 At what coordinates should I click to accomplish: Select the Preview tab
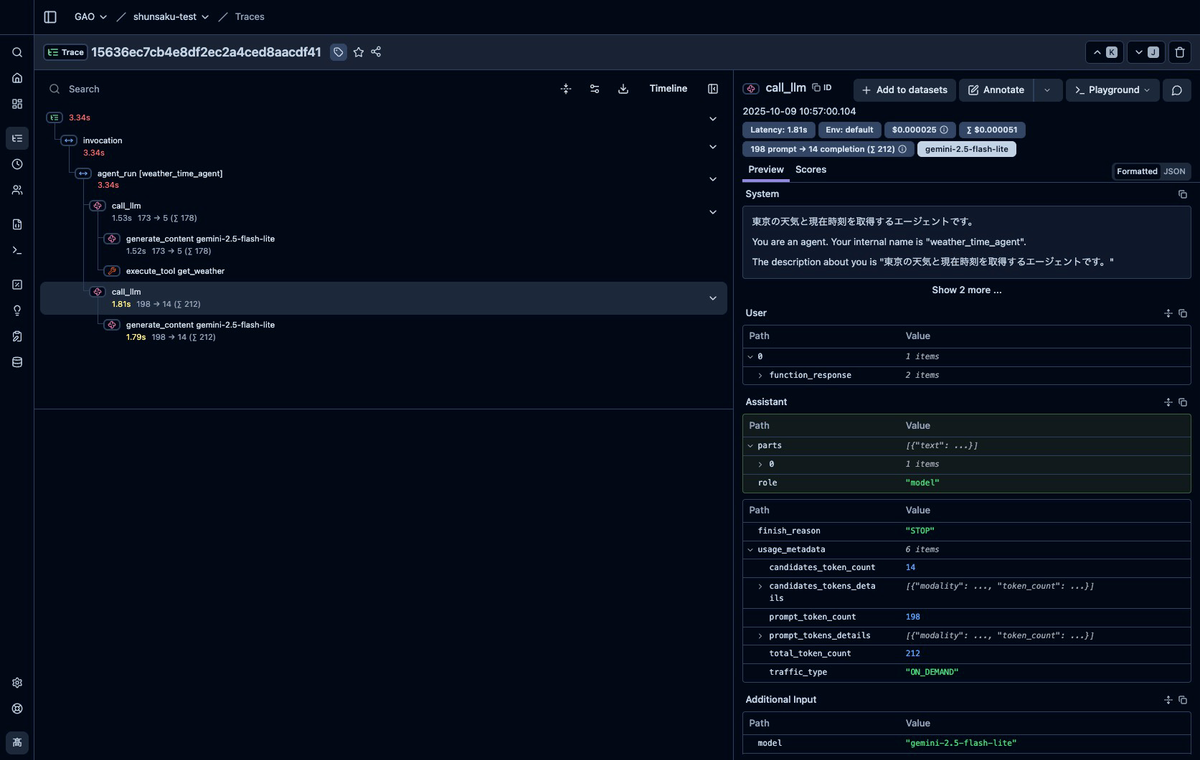pyautogui.click(x=766, y=170)
